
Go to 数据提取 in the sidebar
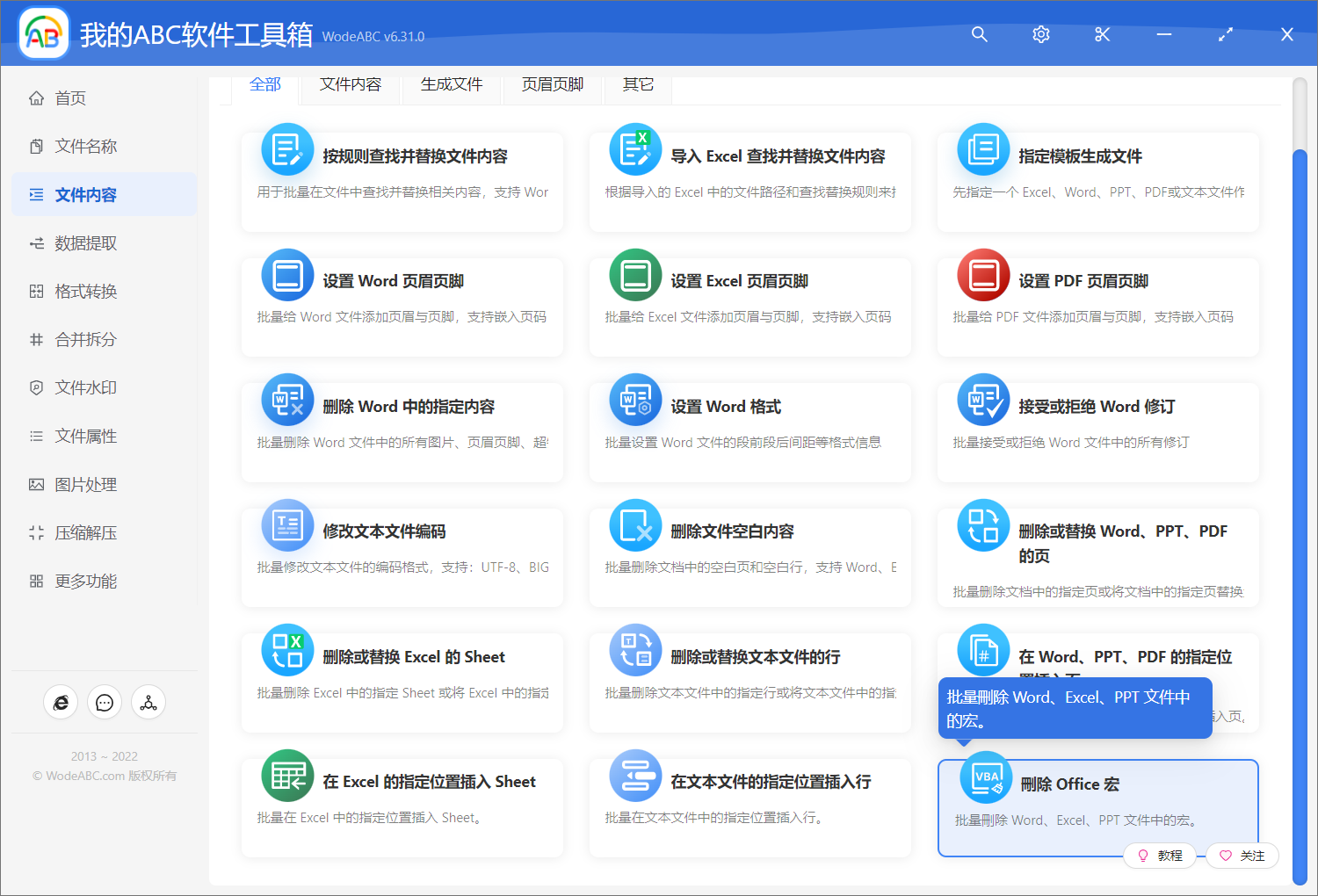click(85, 243)
